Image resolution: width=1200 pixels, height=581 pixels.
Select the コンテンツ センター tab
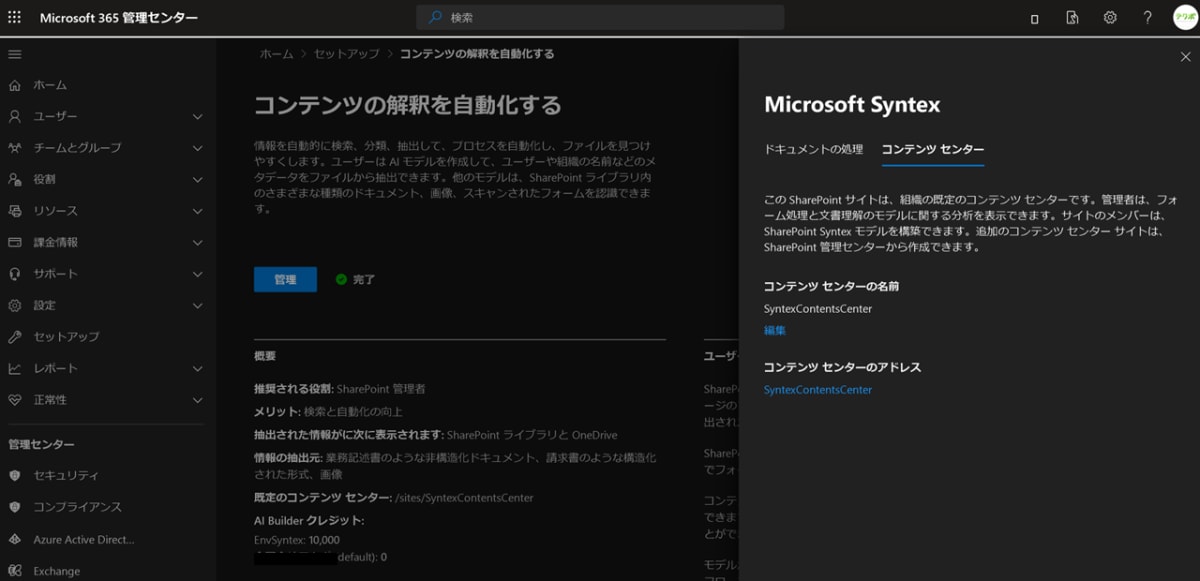tap(932, 149)
